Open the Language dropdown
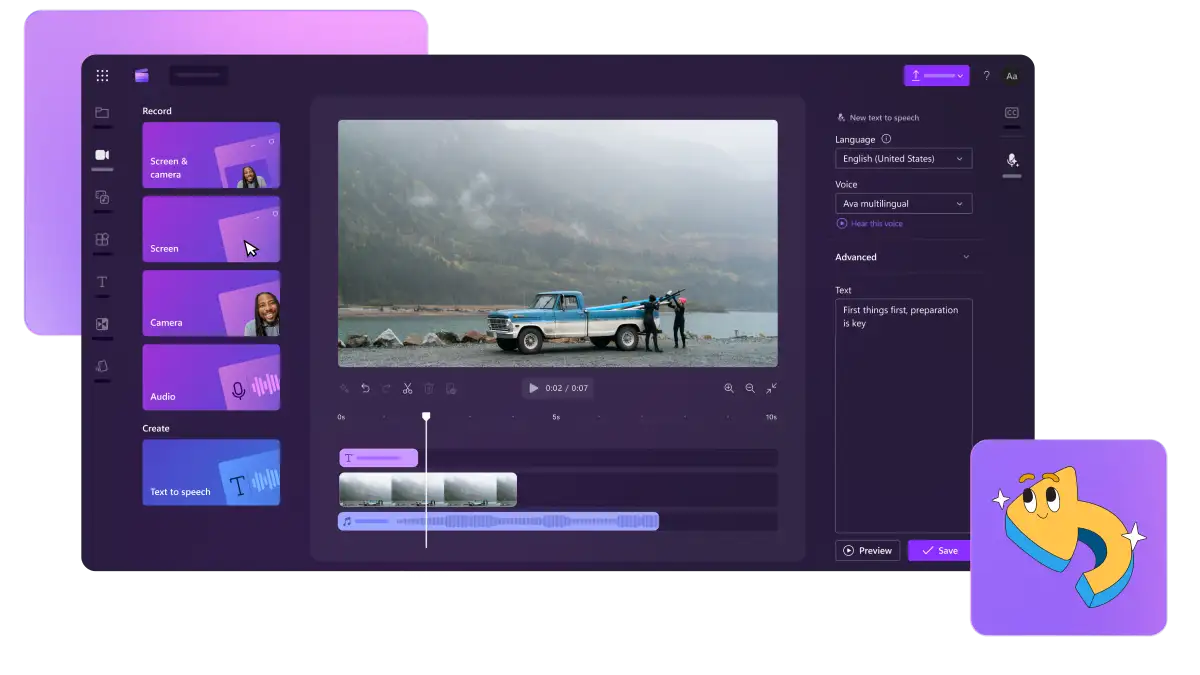This screenshot has height=675, width=1200. tap(903, 158)
